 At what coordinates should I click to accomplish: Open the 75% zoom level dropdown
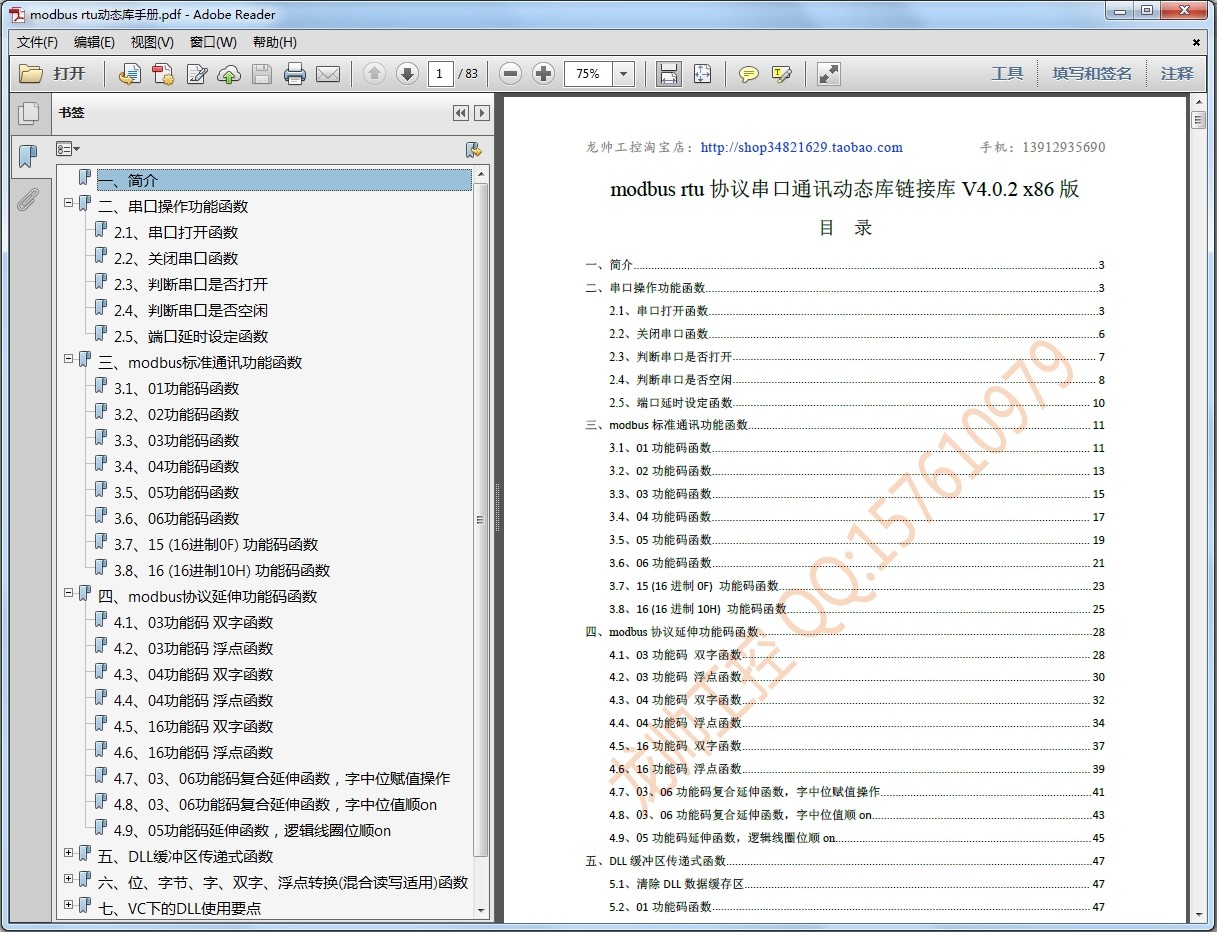(622, 73)
